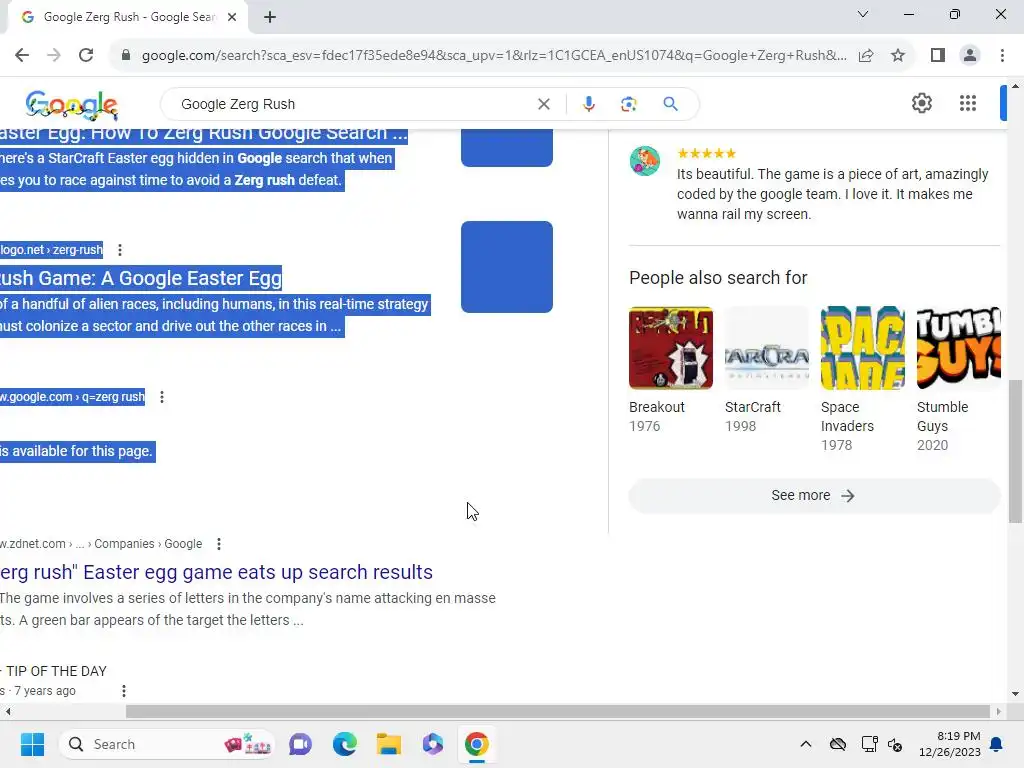This screenshot has width=1024, height=768.
Task: Bookmark this page with star icon
Action: [898, 56]
